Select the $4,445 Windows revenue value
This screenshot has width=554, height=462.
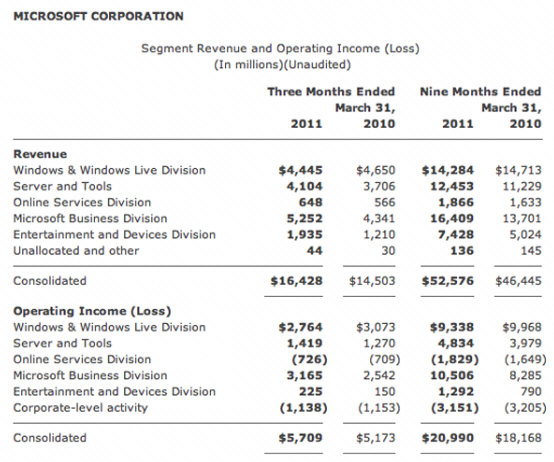pos(301,170)
